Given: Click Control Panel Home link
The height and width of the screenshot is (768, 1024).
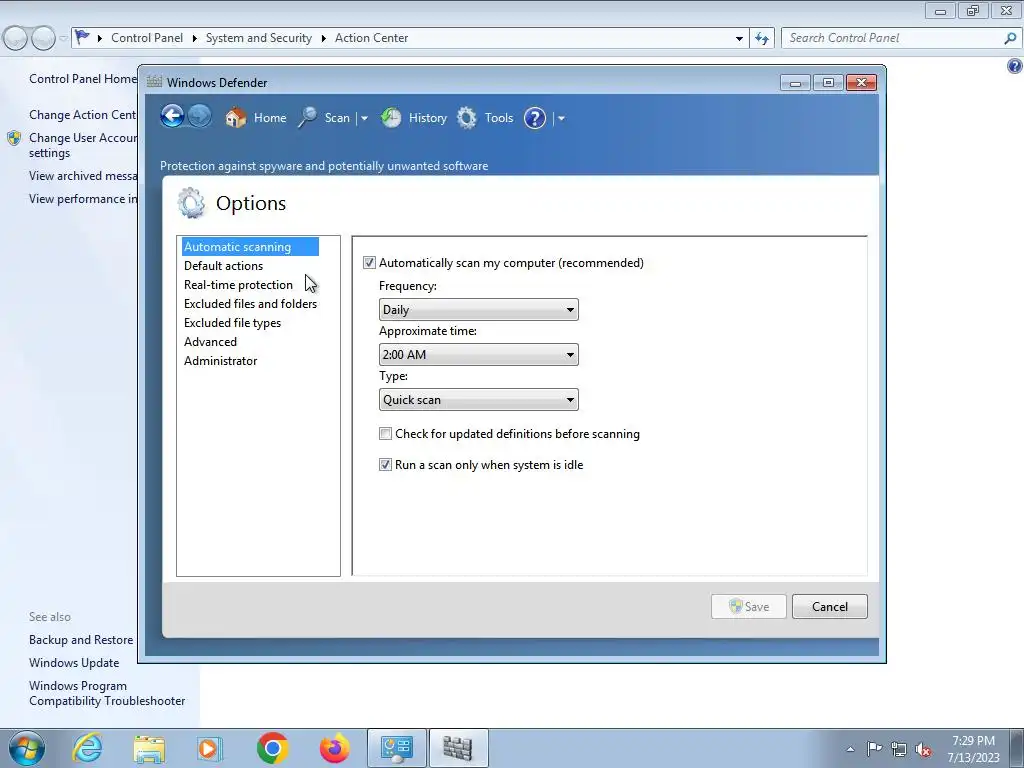Looking at the screenshot, I should tap(83, 79).
